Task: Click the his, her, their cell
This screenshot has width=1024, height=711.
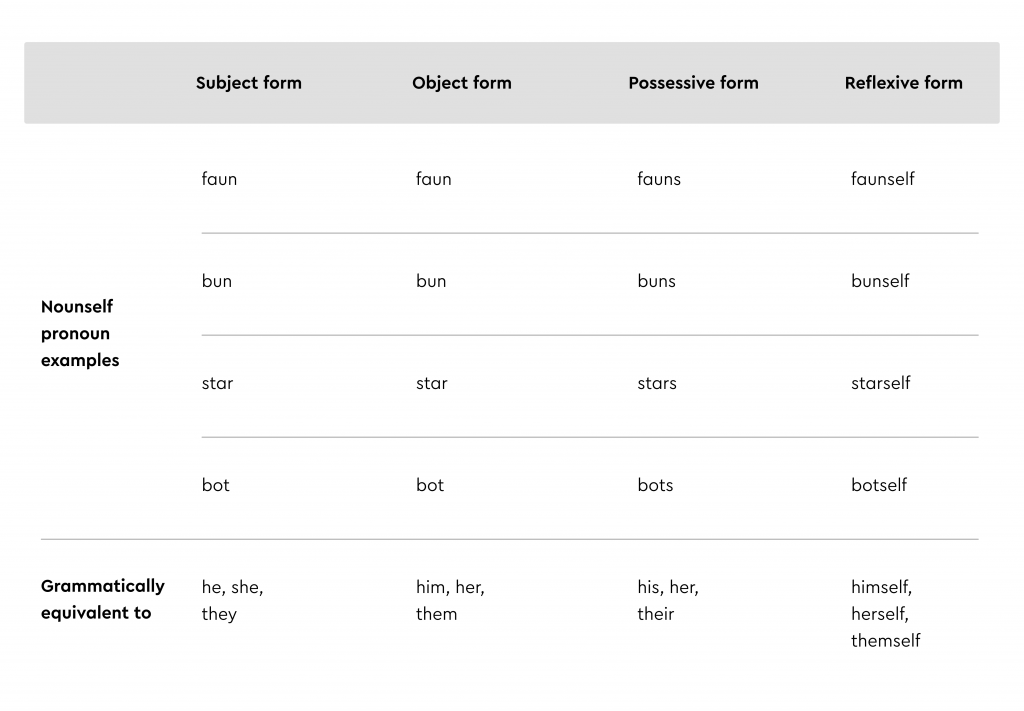Action: (668, 601)
